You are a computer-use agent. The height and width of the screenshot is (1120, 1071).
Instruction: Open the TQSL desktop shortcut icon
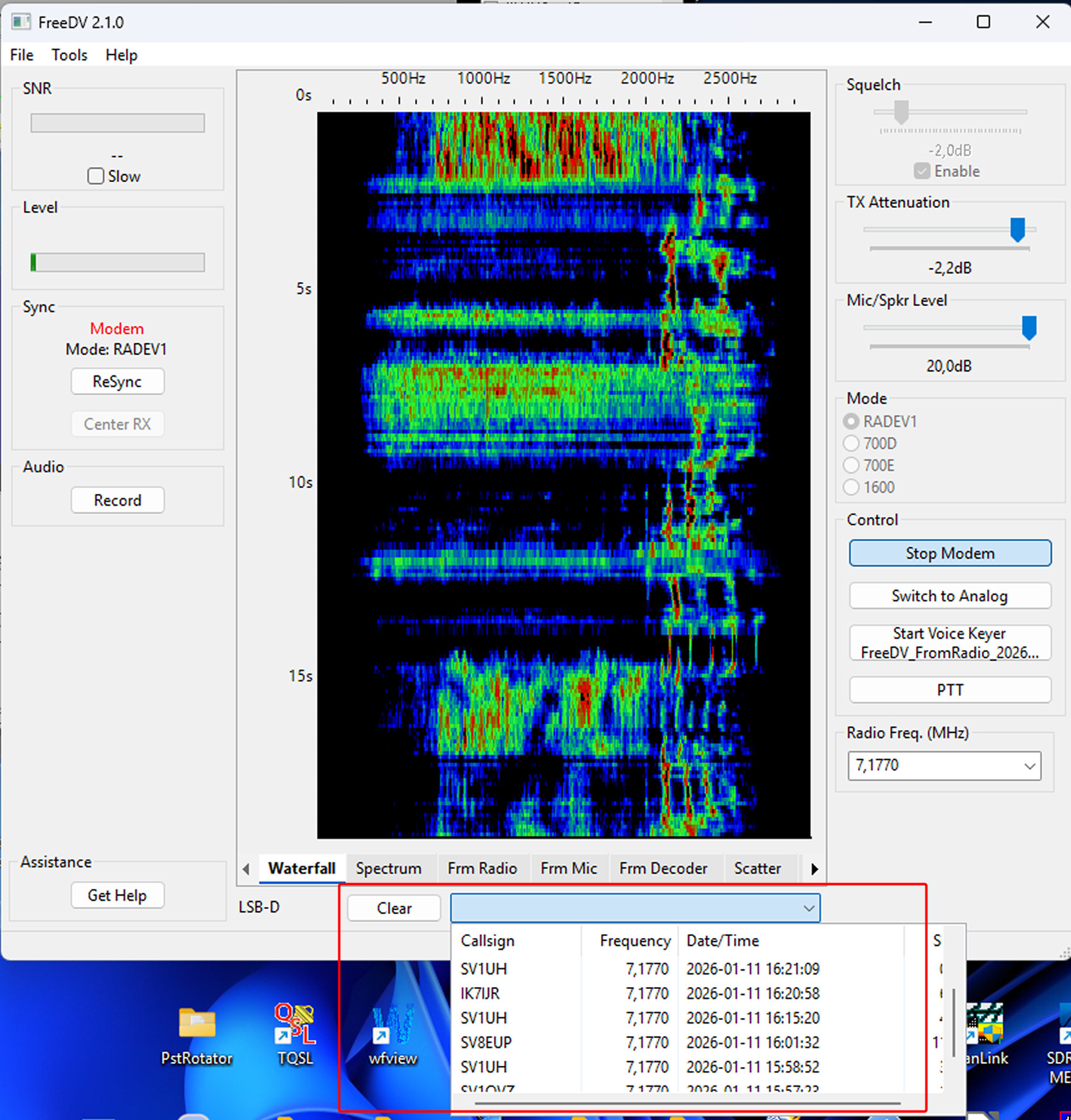point(295,1024)
